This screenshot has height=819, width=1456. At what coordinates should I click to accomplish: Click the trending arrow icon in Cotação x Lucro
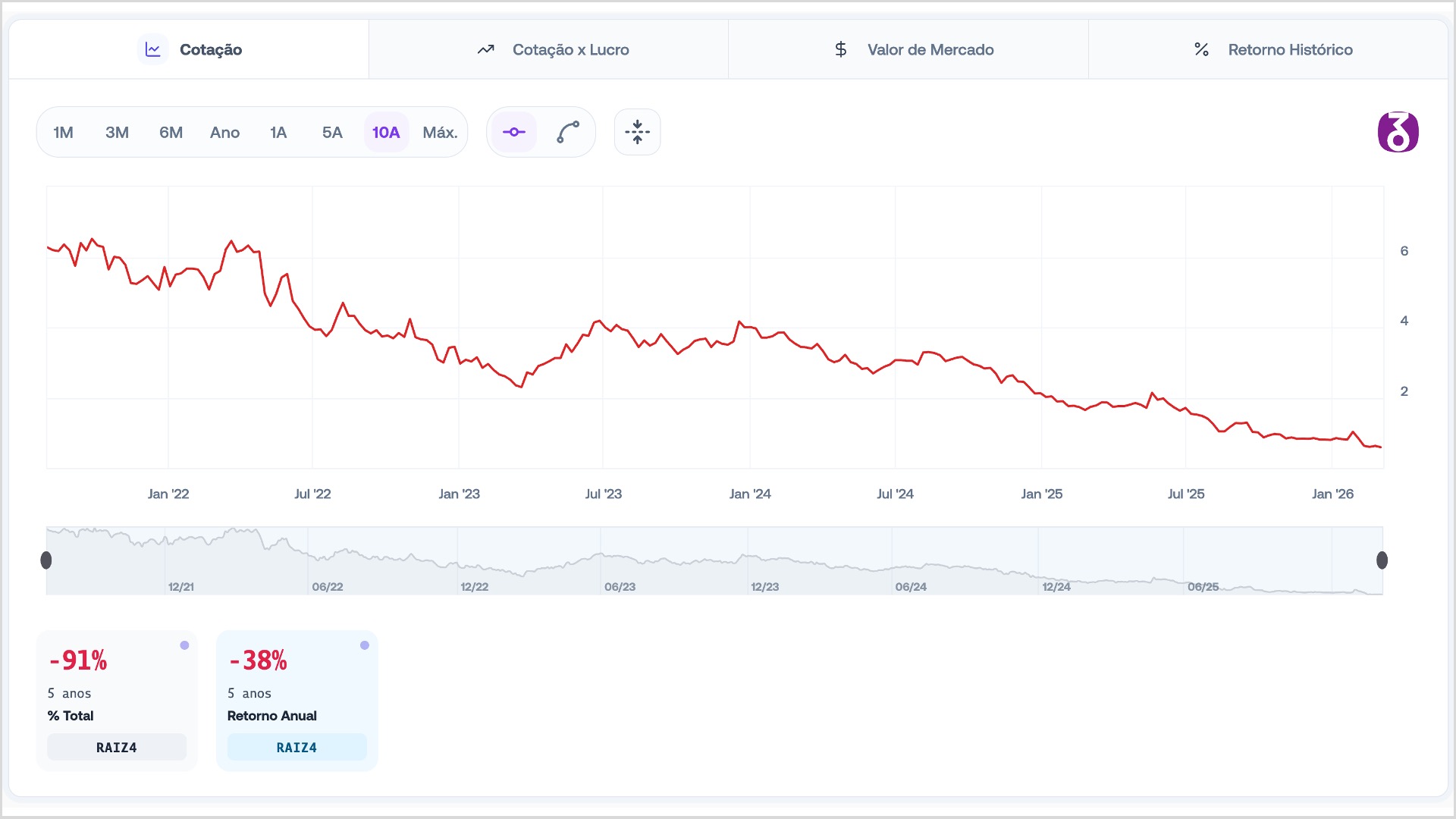(485, 49)
